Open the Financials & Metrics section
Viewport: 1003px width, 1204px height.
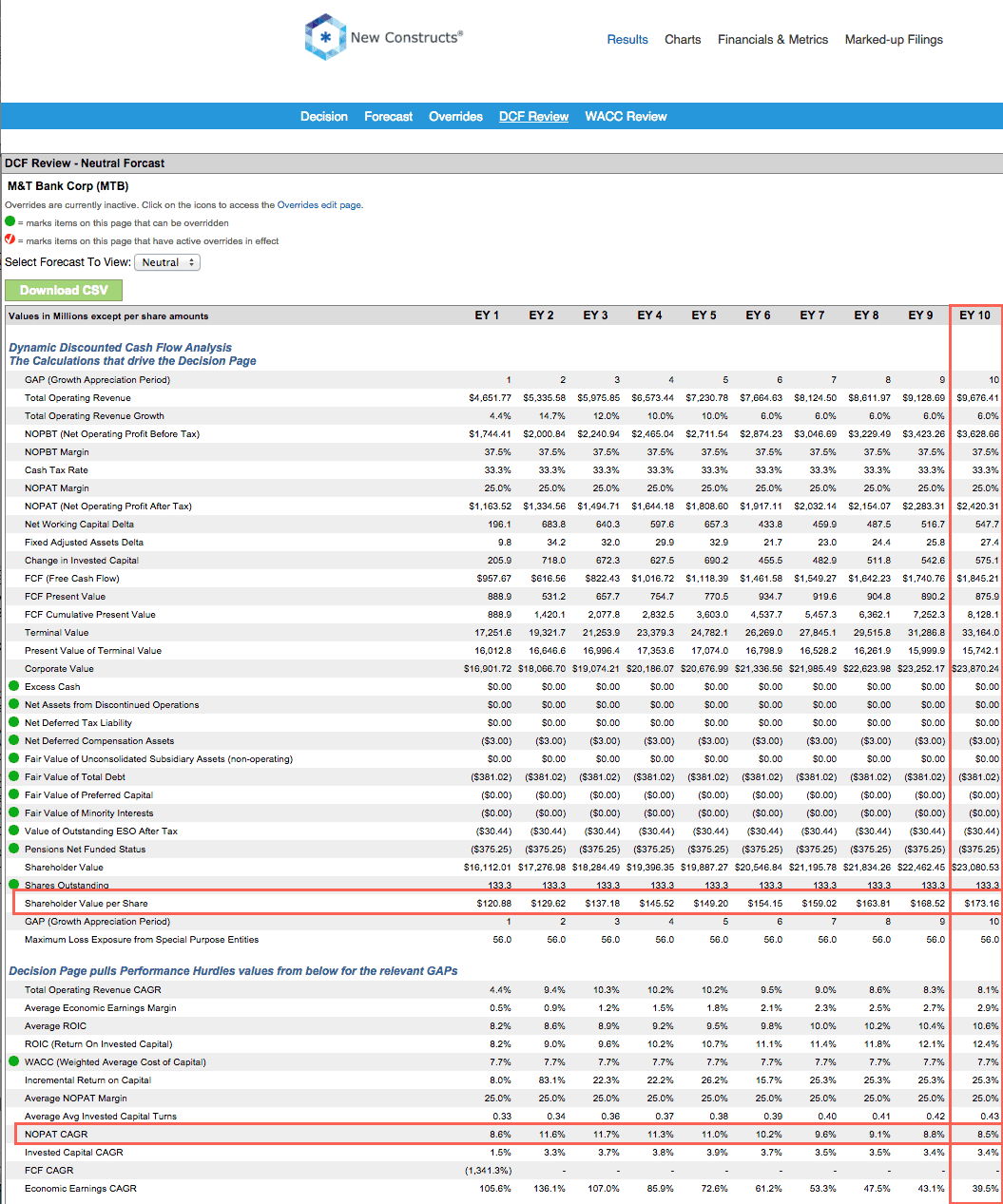pos(772,39)
